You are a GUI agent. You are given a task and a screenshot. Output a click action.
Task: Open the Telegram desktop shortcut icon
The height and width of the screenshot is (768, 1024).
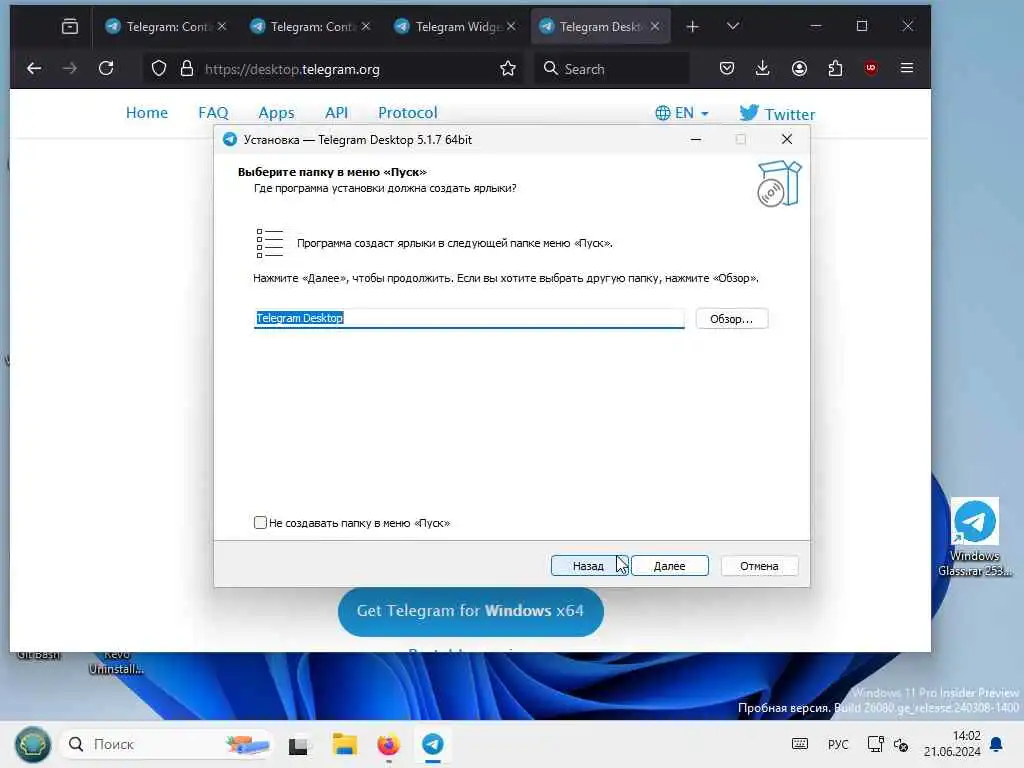coord(974,537)
